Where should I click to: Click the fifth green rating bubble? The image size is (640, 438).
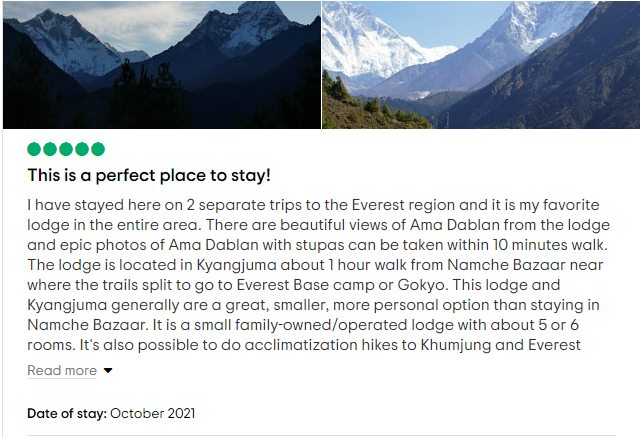click(98, 149)
